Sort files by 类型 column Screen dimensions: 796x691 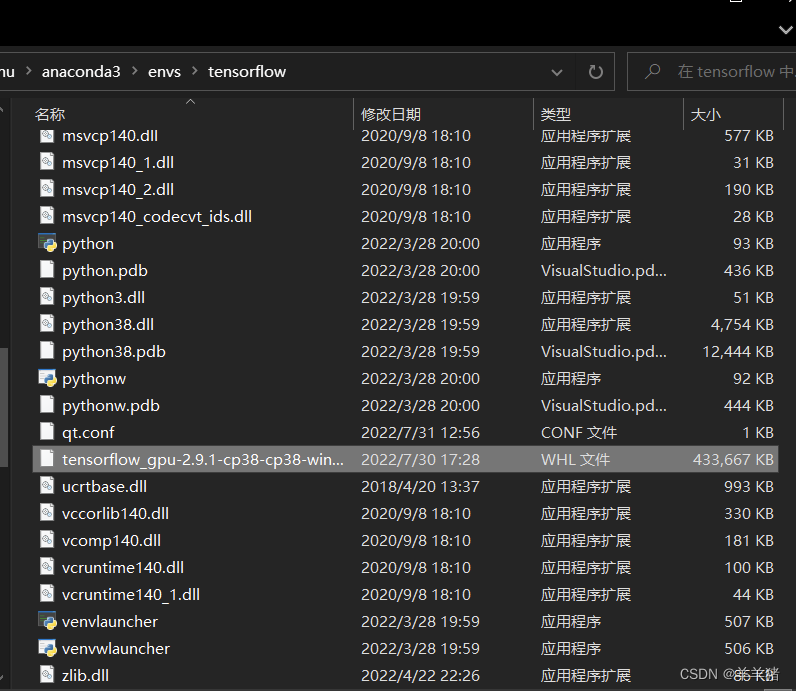pos(556,114)
